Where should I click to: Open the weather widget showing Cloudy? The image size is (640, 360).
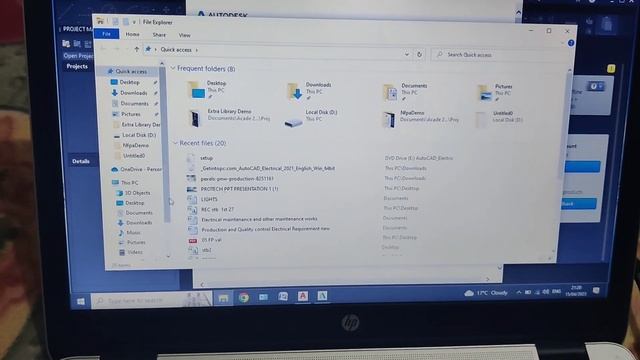point(486,293)
